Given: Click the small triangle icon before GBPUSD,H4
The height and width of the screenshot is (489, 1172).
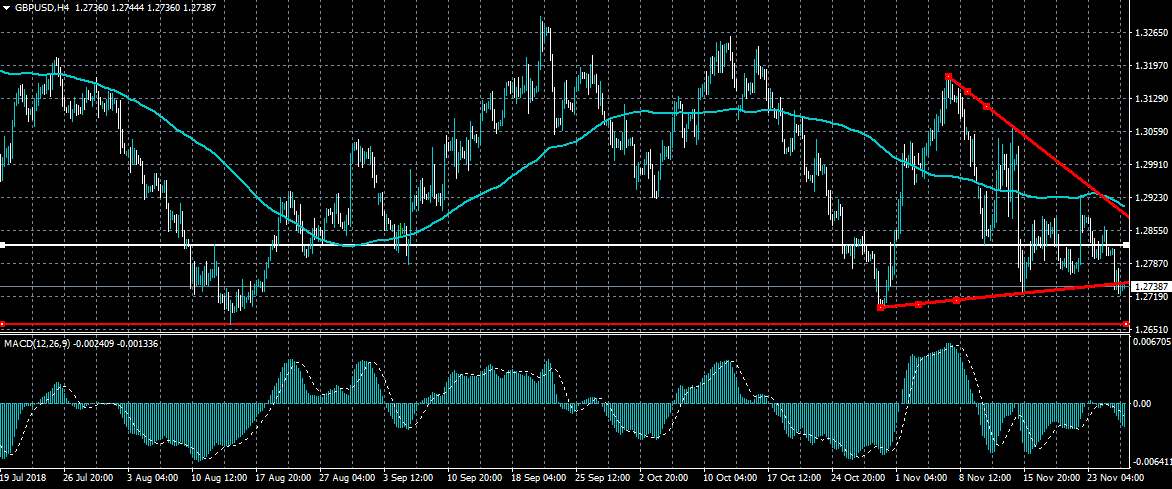Looking at the screenshot, I should pyautogui.click(x=6, y=7).
